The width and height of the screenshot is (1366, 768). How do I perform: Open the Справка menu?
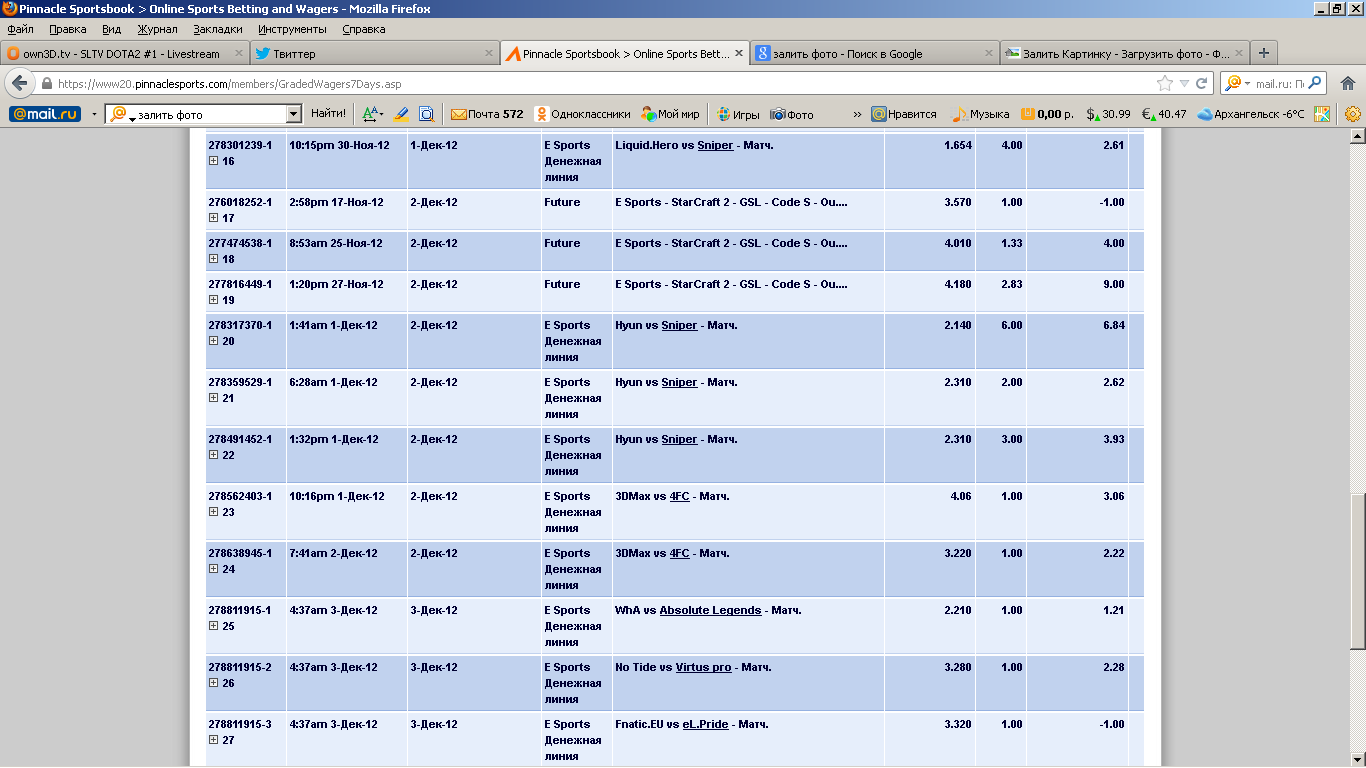point(363,29)
